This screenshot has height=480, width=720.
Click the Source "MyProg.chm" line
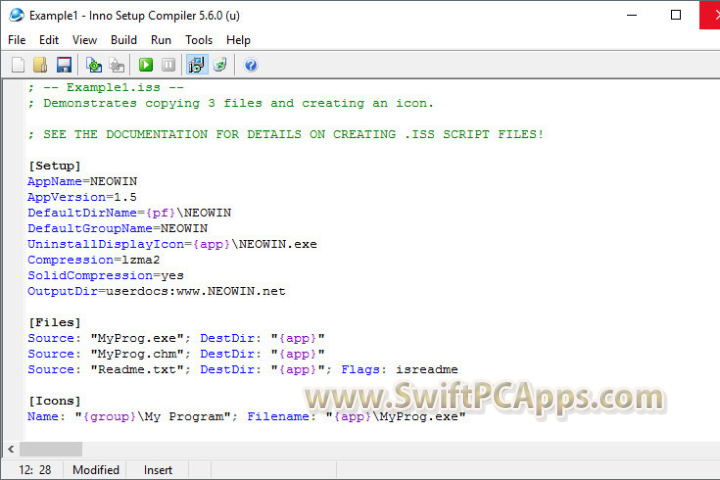pos(176,354)
